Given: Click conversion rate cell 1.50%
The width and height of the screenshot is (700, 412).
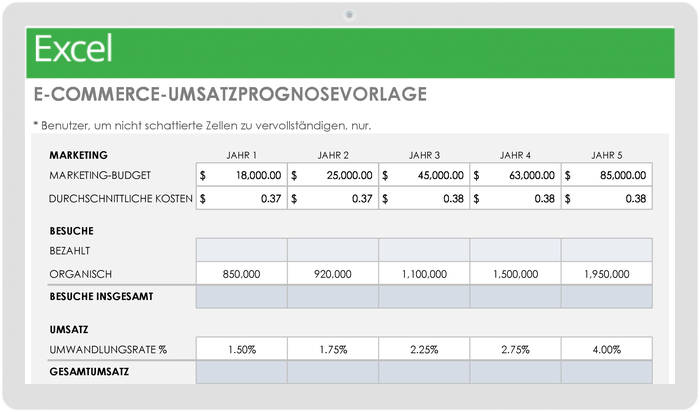Looking at the screenshot, I should pyautogui.click(x=242, y=349).
